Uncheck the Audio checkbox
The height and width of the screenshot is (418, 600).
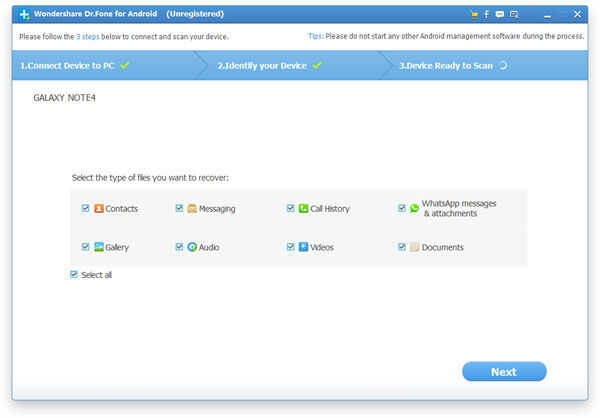point(179,247)
